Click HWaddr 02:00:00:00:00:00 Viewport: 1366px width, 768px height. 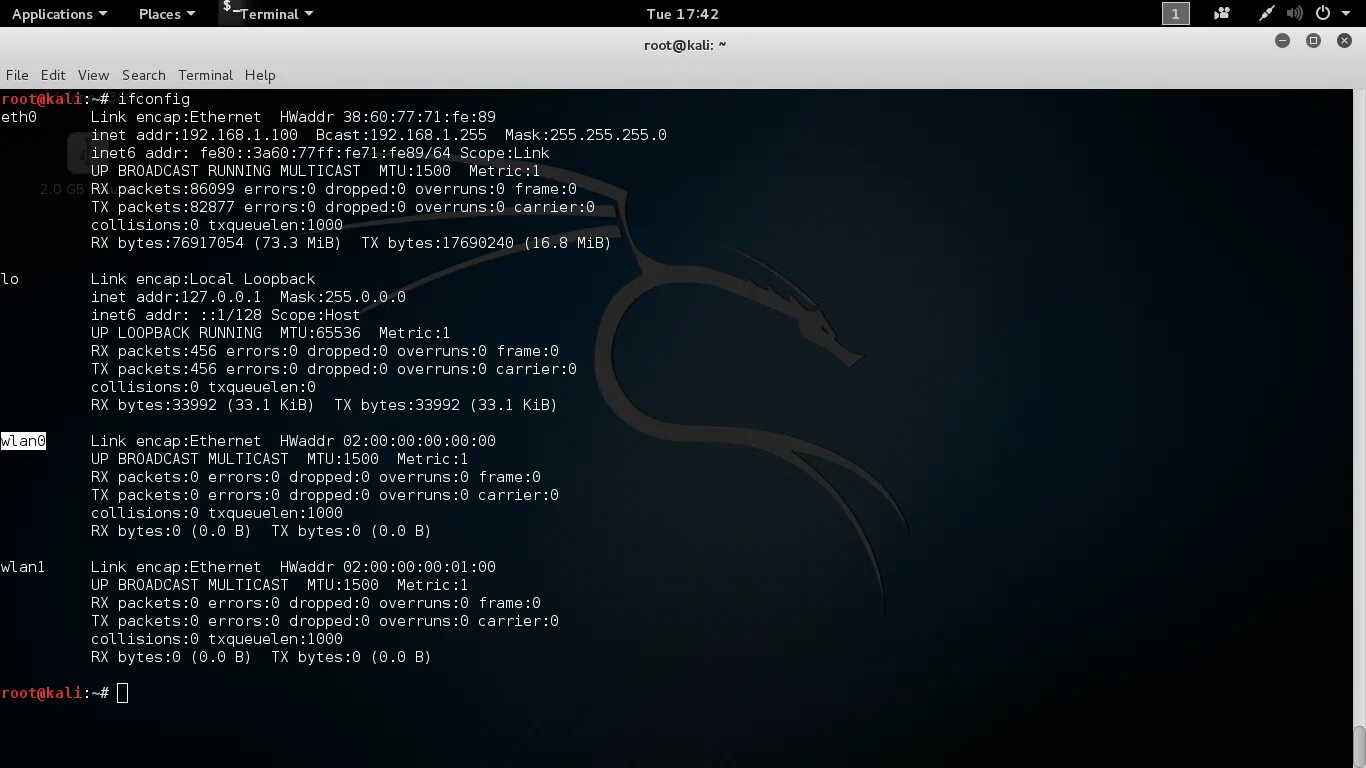(x=388, y=441)
